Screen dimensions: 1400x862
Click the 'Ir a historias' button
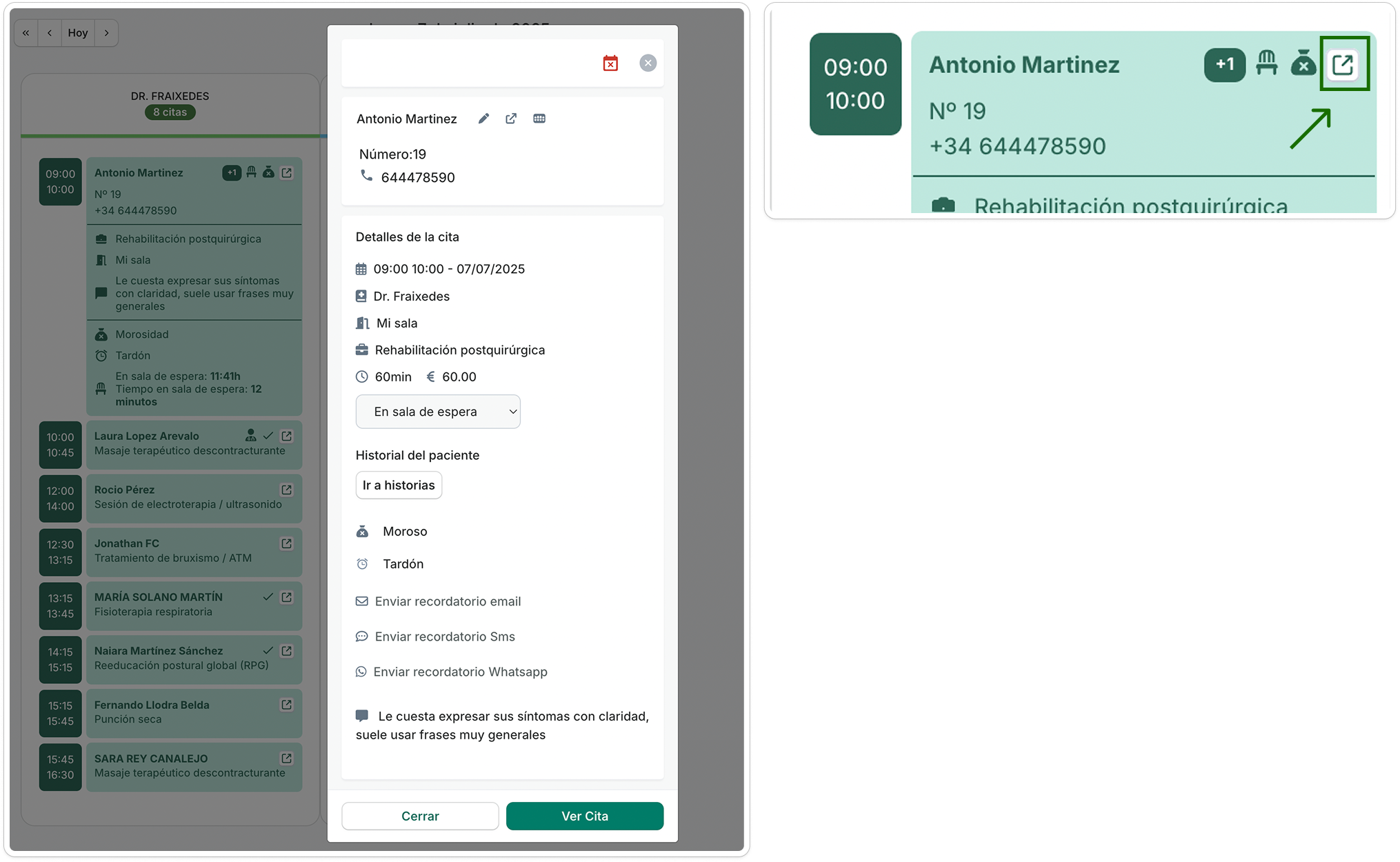coord(399,485)
